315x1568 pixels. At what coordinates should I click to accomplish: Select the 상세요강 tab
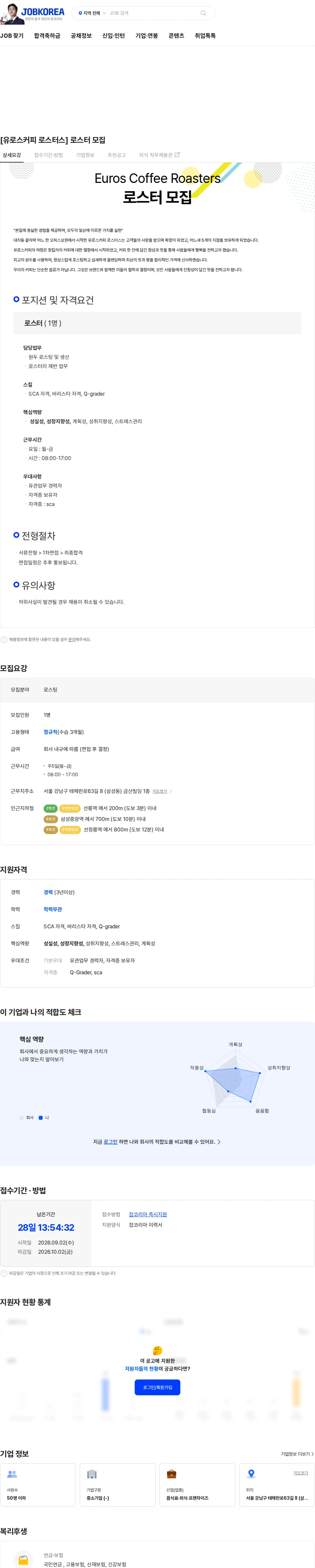pos(11,155)
